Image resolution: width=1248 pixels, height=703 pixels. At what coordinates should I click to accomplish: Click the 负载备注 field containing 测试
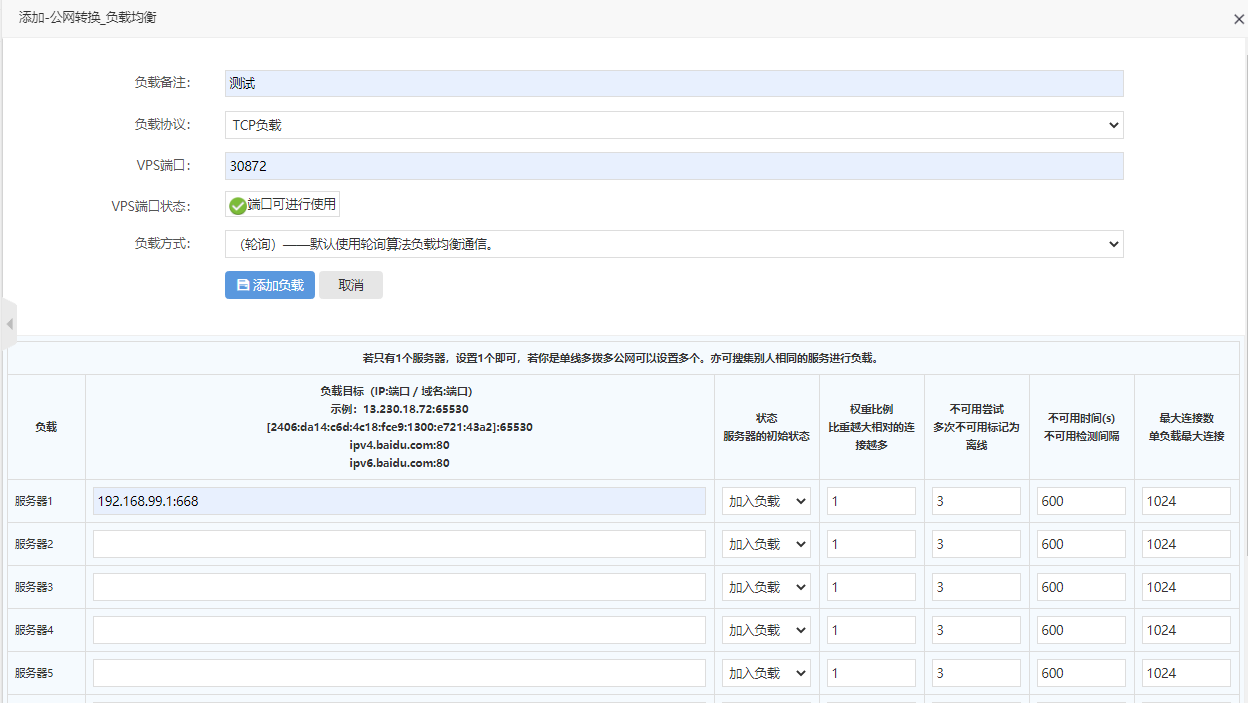[x=673, y=83]
